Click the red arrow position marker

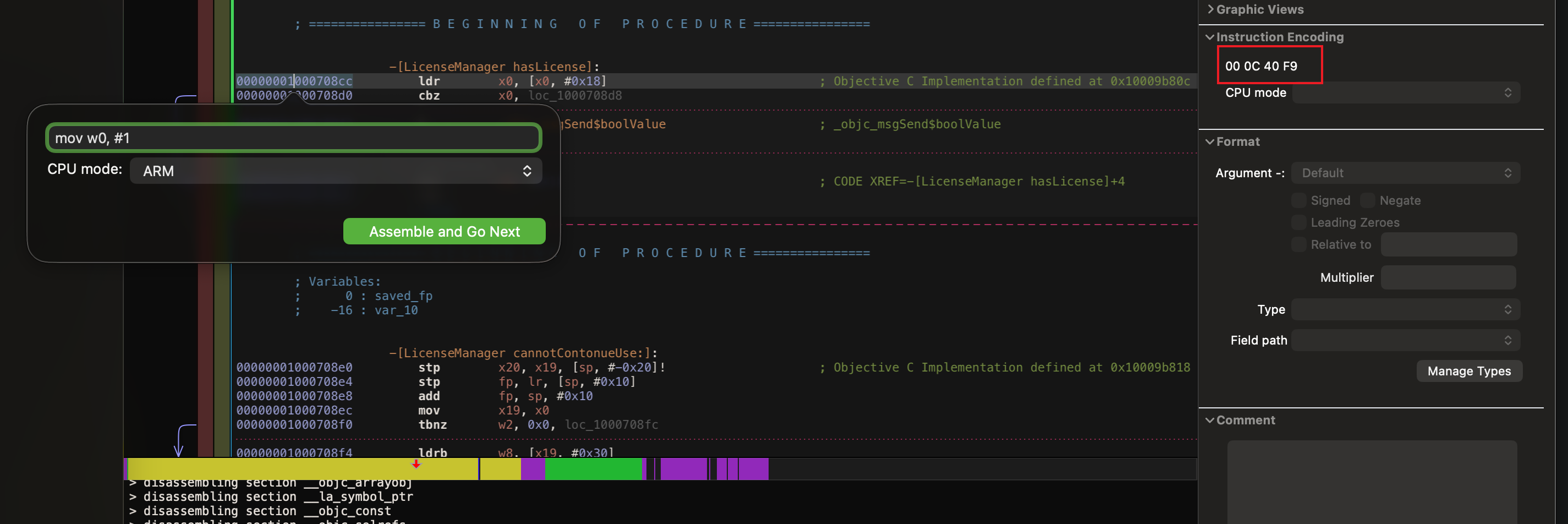click(416, 465)
